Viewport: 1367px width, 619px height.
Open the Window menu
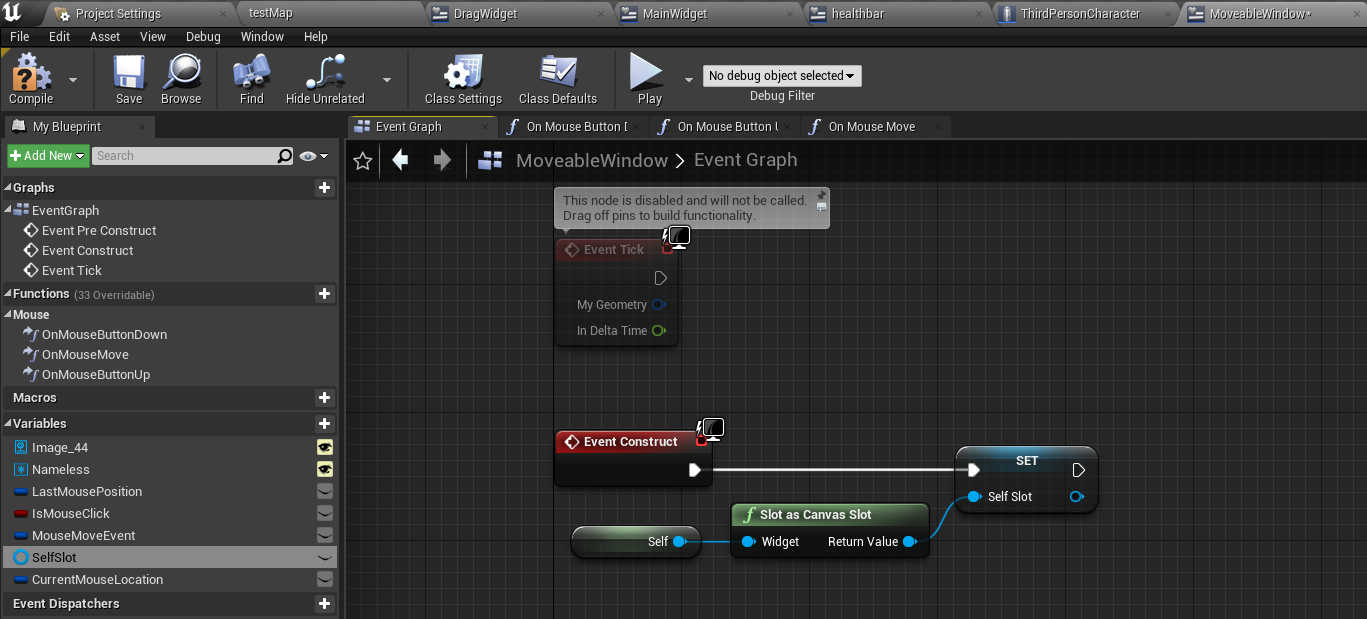coord(262,37)
